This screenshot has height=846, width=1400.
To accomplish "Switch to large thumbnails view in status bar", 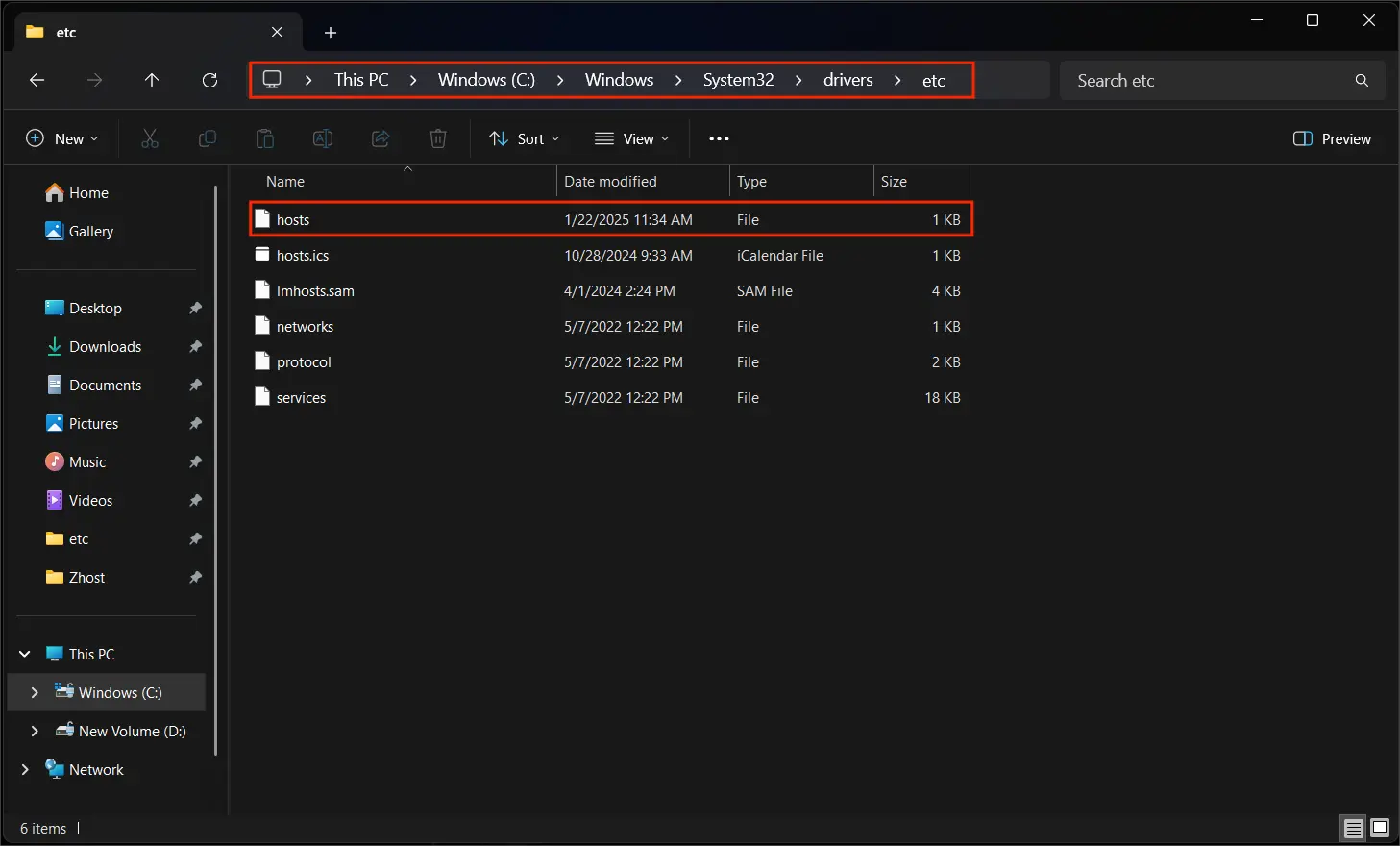I will (1380, 828).
